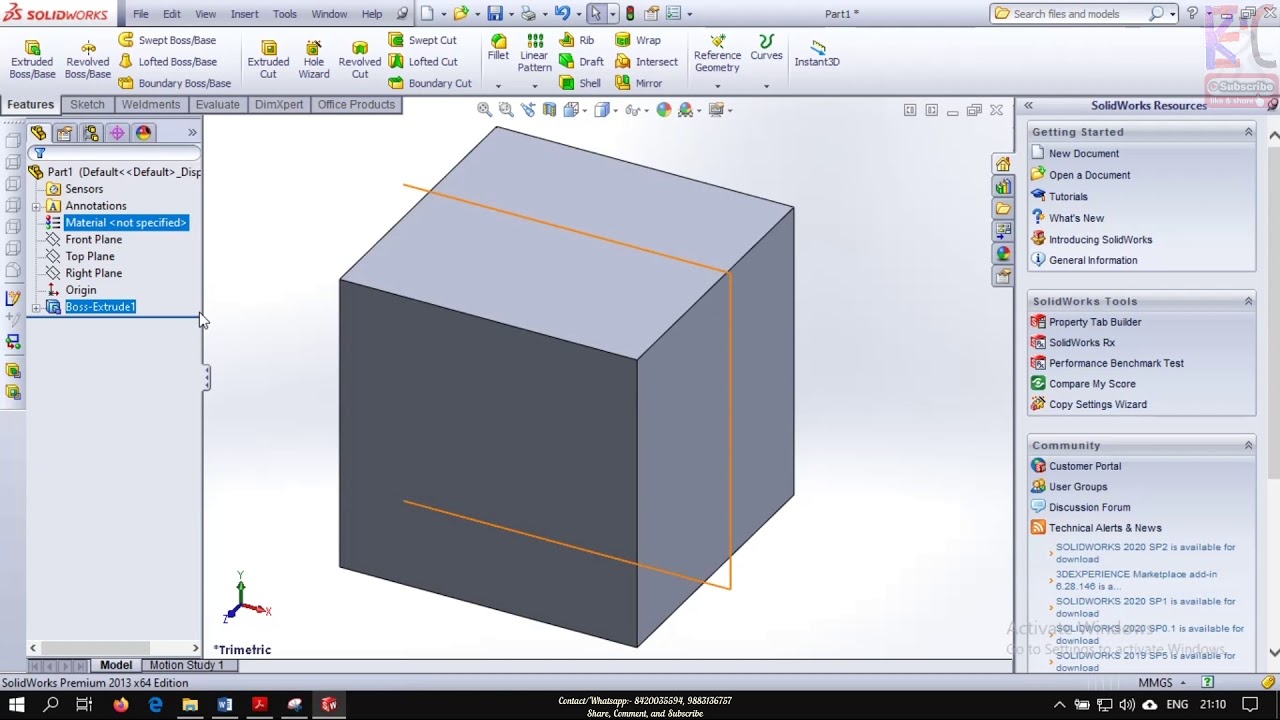Screen dimensions: 1280x720
Task: Open Property Tab Builder
Action: point(1095,322)
